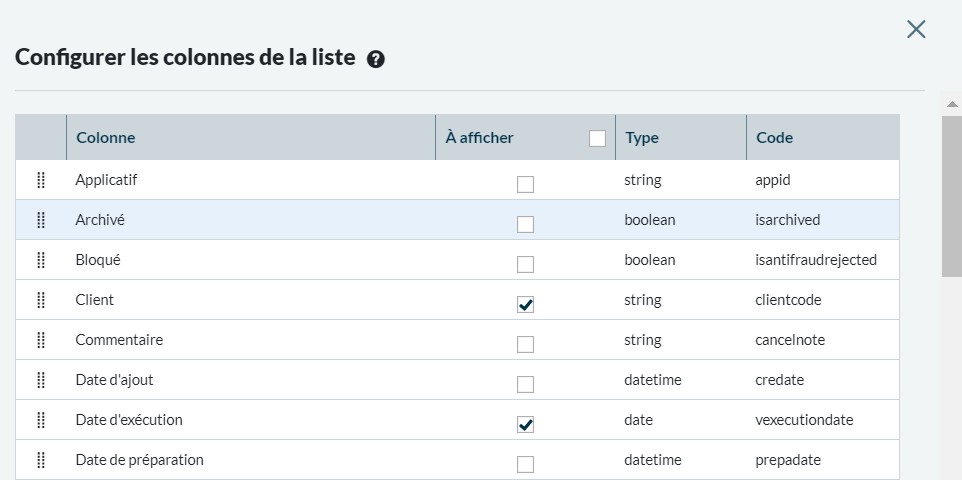Image resolution: width=962 pixels, height=480 pixels.
Task: Check the Bloqué column display checkbox
Action: (x=525, y=264)
